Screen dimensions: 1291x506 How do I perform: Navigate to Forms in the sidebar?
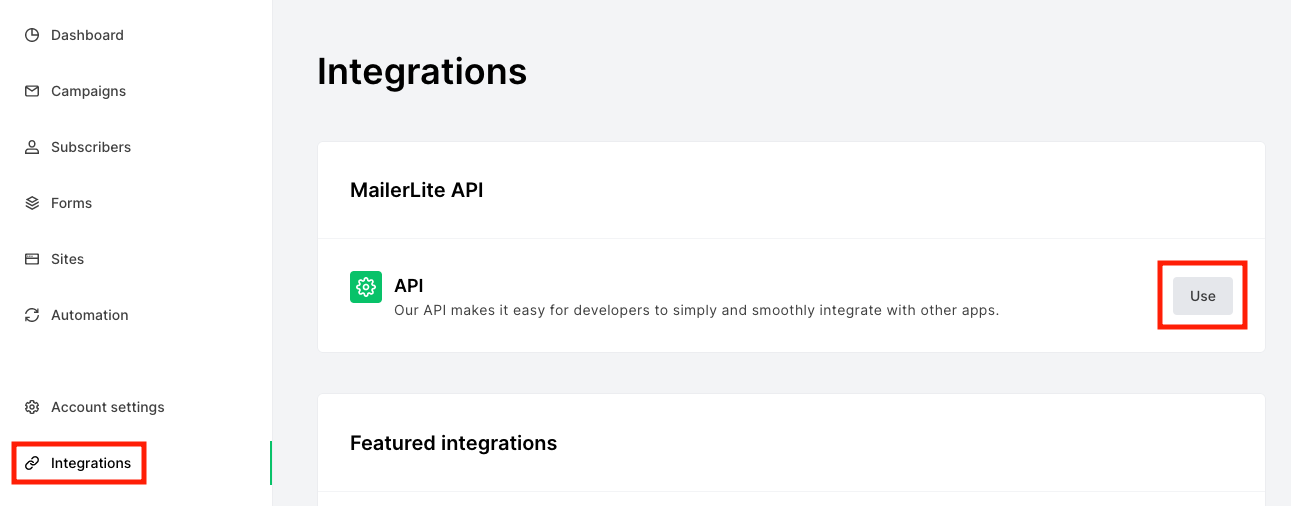coord(71,203)
